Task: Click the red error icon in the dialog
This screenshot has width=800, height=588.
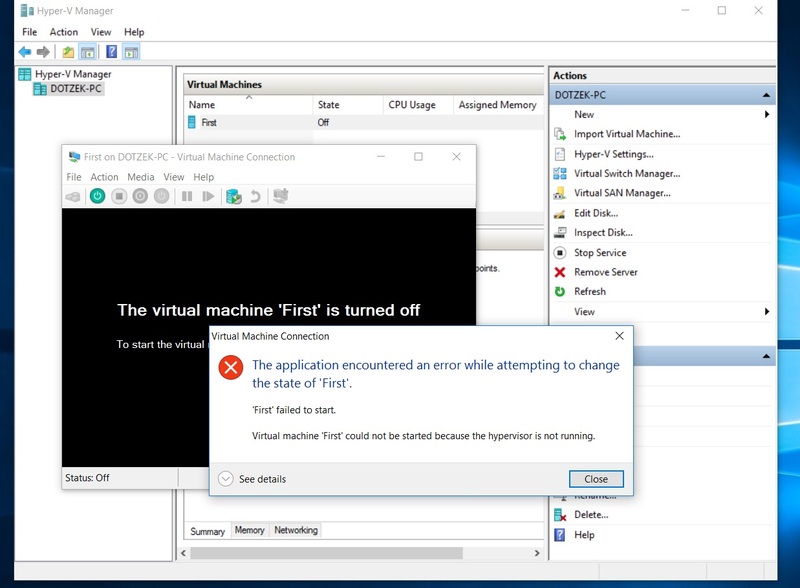Action: [229, 368]
